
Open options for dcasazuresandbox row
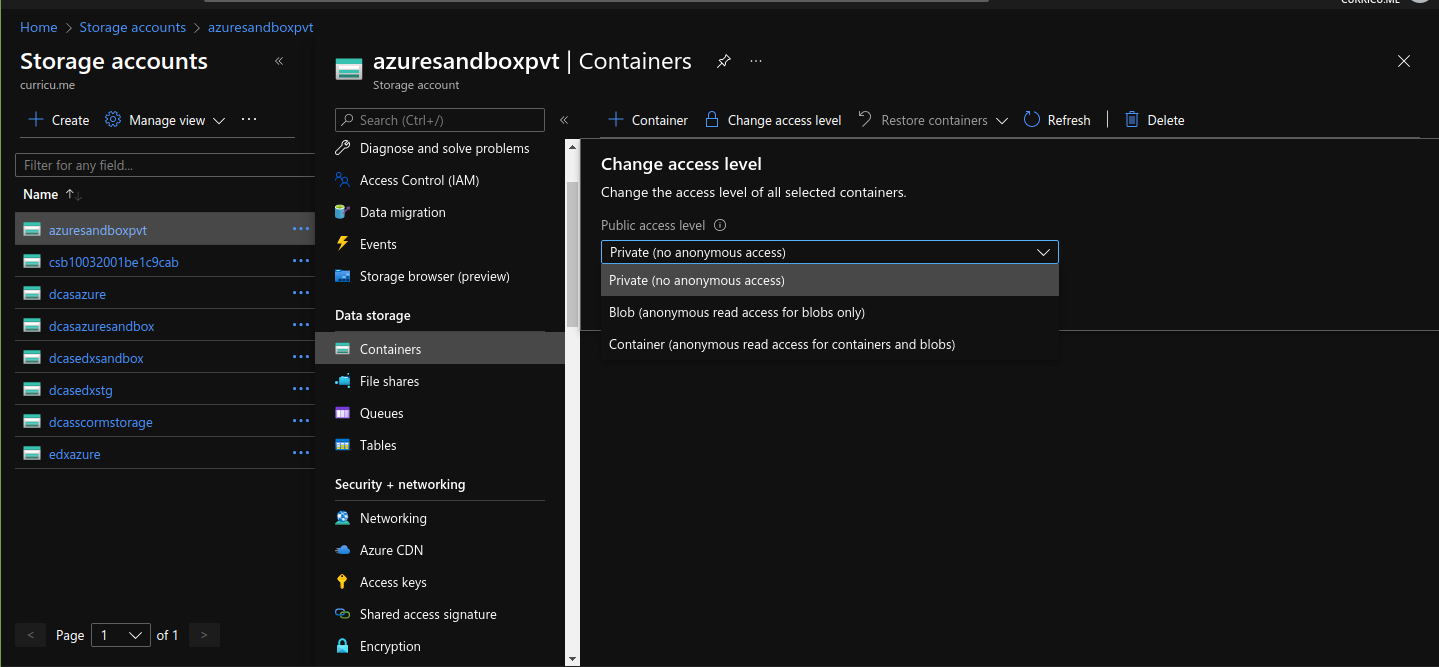pyautogui.click(x=301, y=325)
